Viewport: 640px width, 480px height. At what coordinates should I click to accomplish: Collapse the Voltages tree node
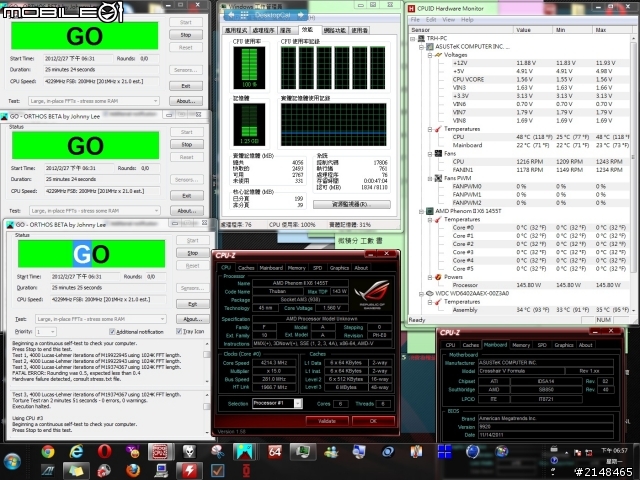coord(430,55)
